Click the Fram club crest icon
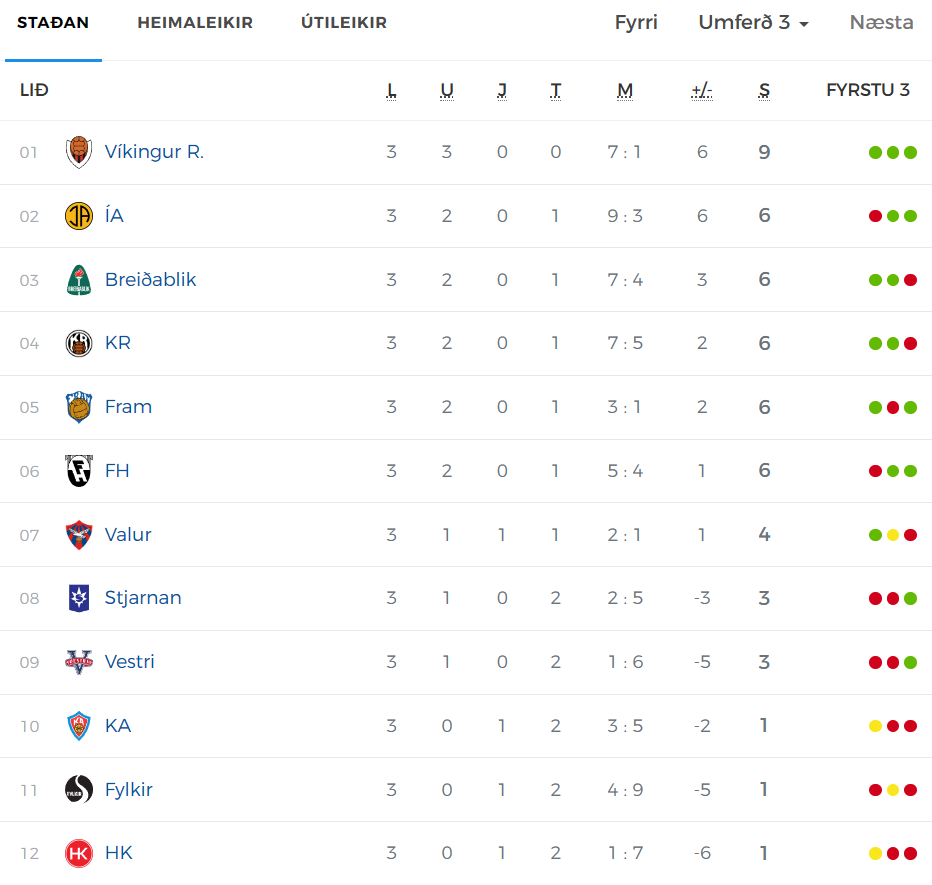This screenshot has height=885, width=932. point(78,407)
